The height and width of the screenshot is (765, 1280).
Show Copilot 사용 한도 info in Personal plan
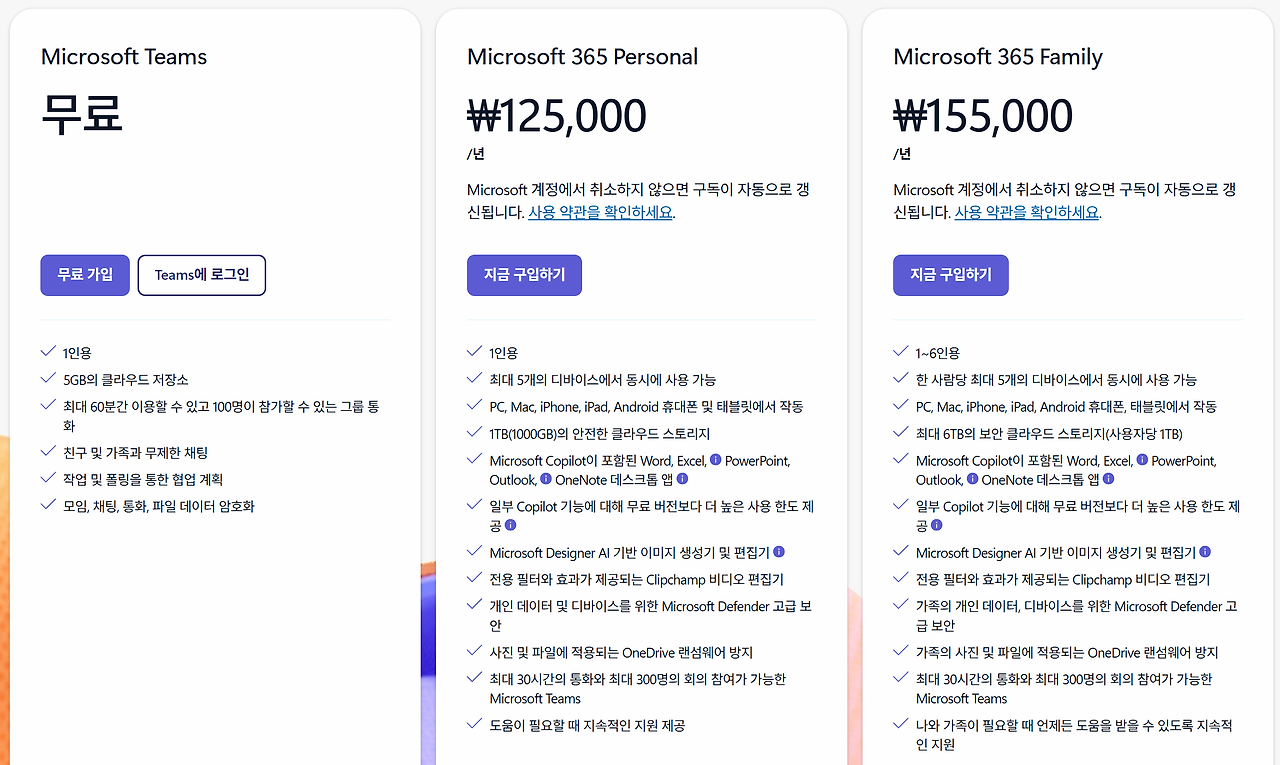point(510,524)
